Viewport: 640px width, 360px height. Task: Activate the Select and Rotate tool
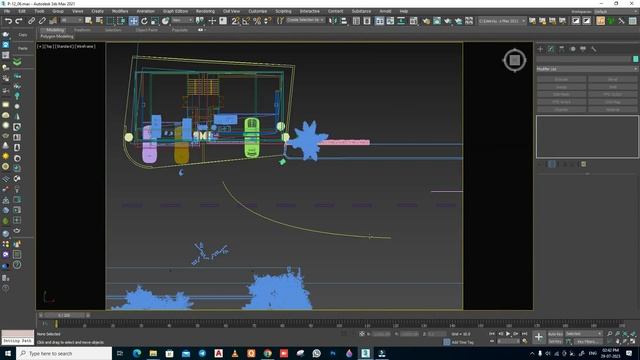(x=144, y=21)
